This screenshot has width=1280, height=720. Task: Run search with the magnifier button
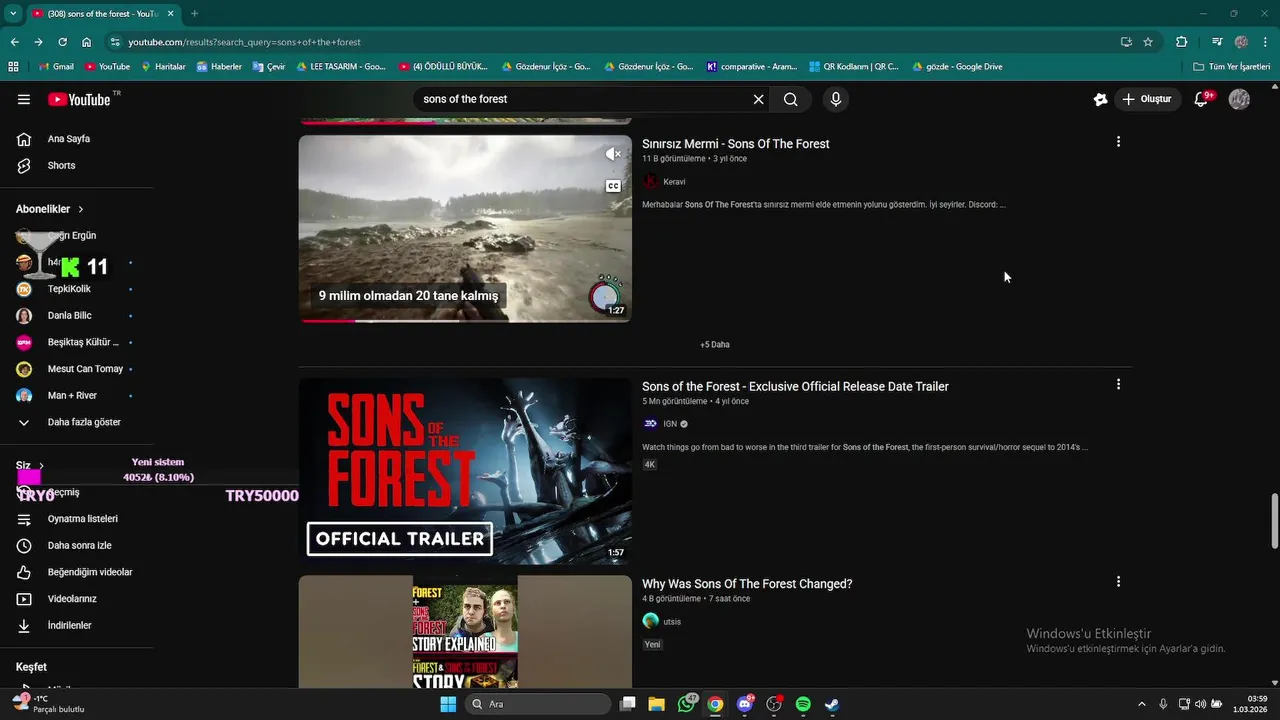791,99
